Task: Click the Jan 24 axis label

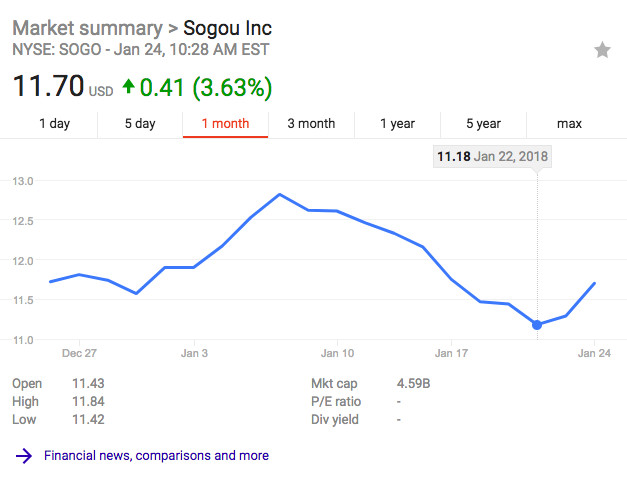Action: [594, 353]
